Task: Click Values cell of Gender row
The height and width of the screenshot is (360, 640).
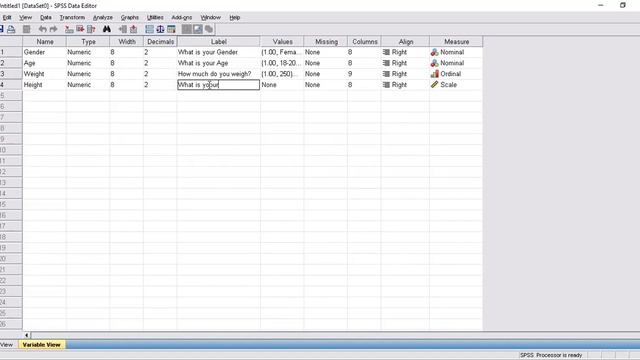Action: click(x=282, y=52)
